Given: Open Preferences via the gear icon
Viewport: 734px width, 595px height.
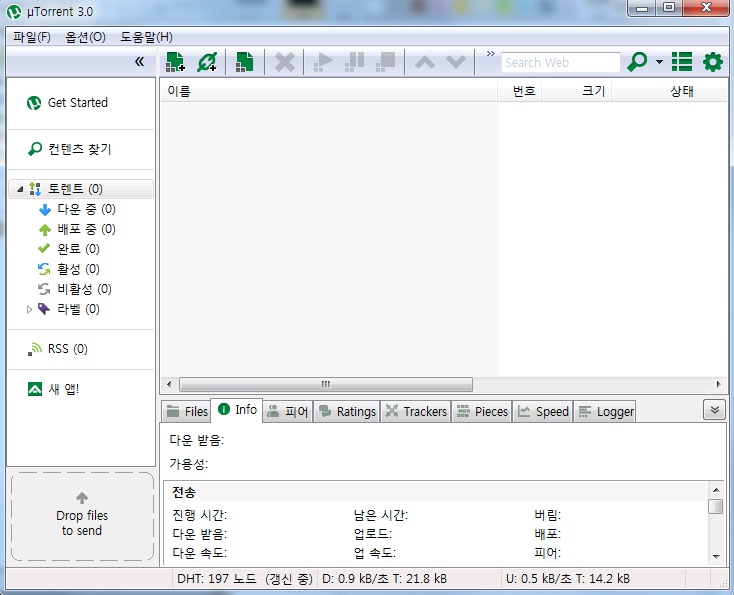Looking at the screenshot, I should 713,62.
